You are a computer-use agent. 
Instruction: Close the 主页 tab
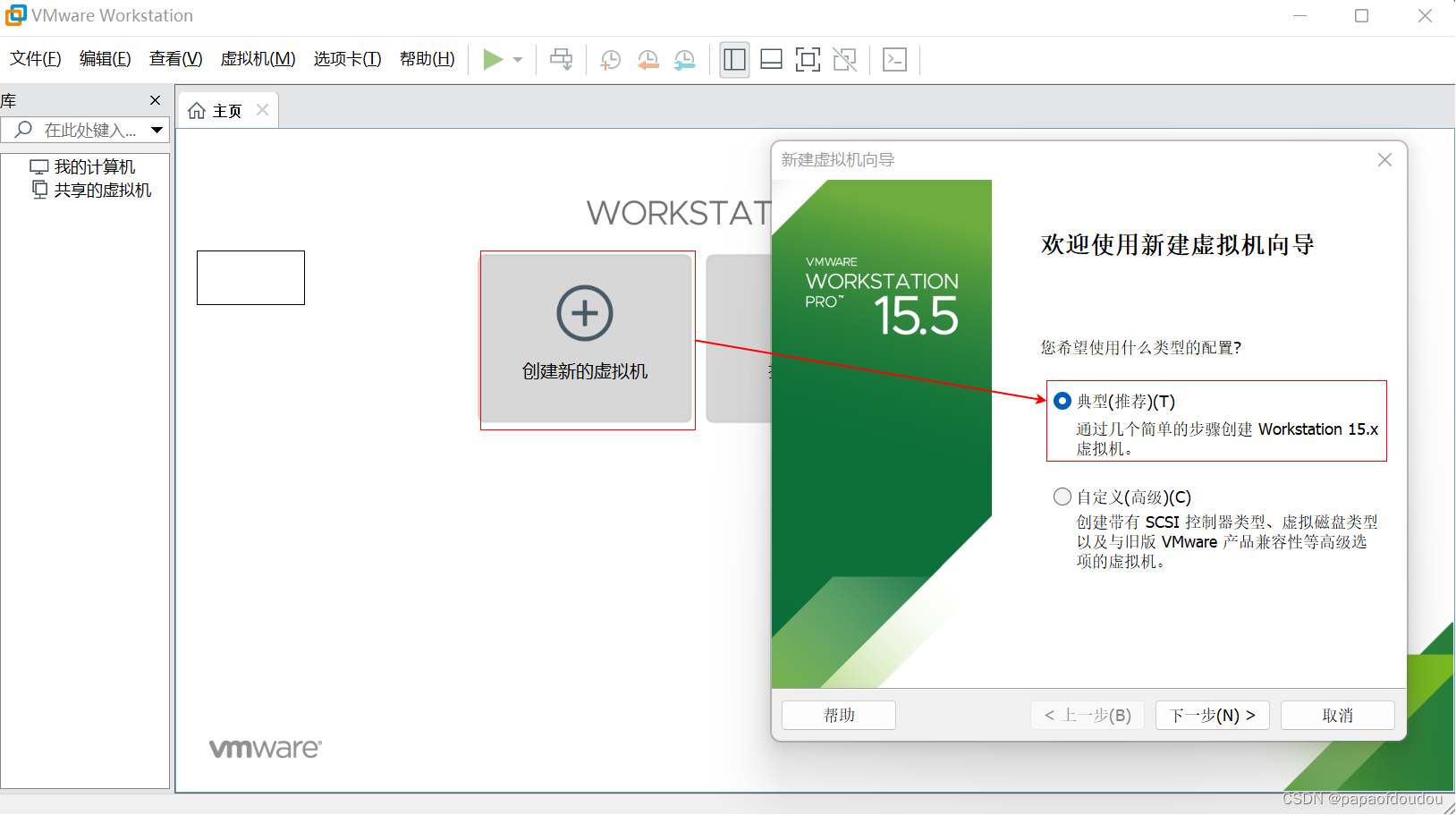pos(262,110)
